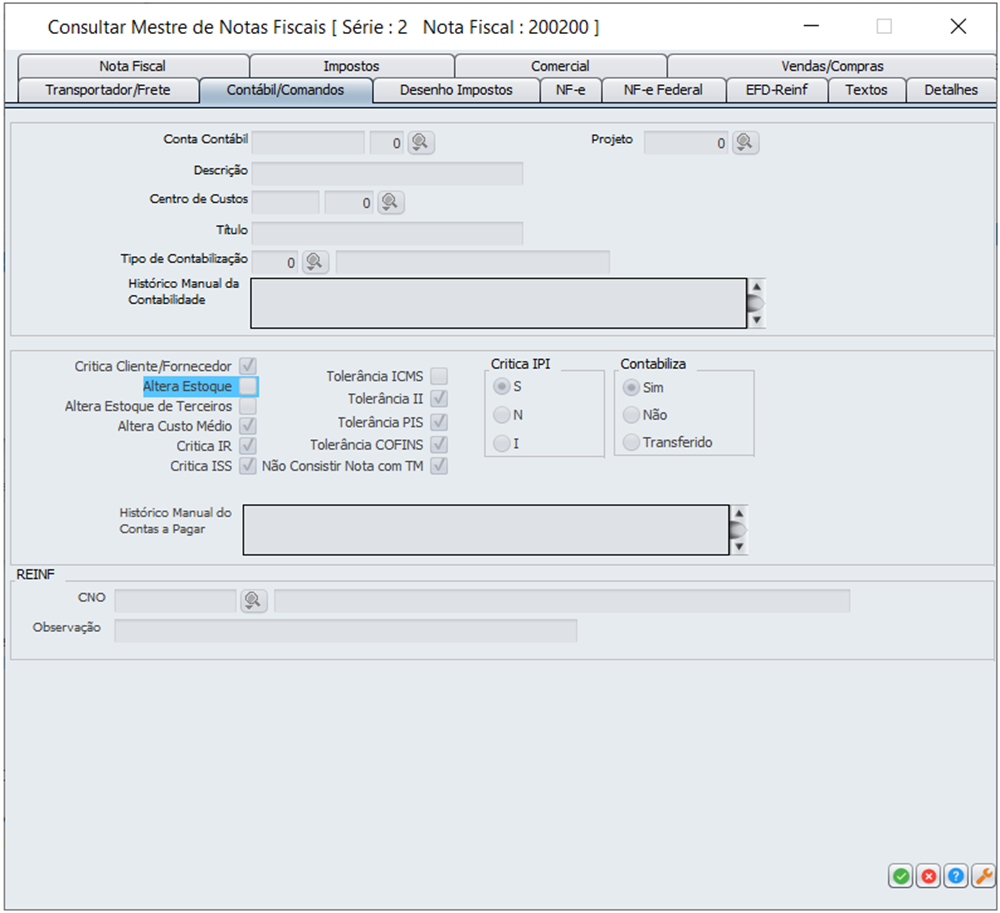The height and width of the screenshot is (913, 1000).
Task: Toggle Não Consistir Nota com TM checkbox
Action: (439, 466)
